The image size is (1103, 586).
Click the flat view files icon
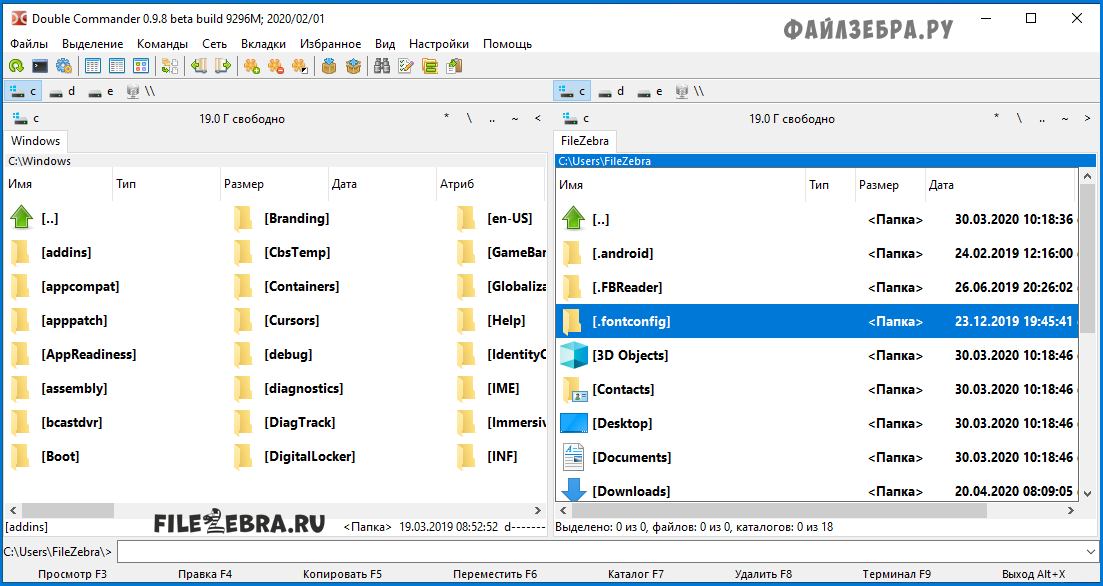pyautogui.click(x=170, y=66)
